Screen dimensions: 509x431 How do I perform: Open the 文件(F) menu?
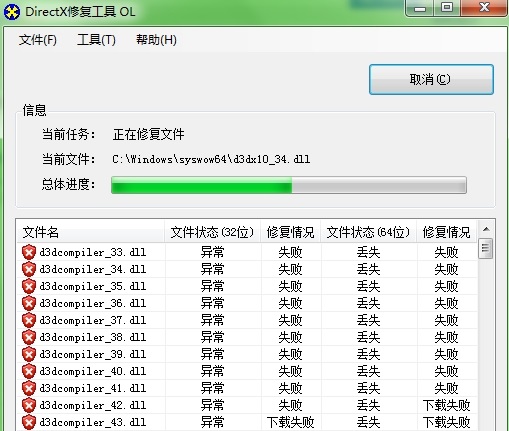coord(38,40)
